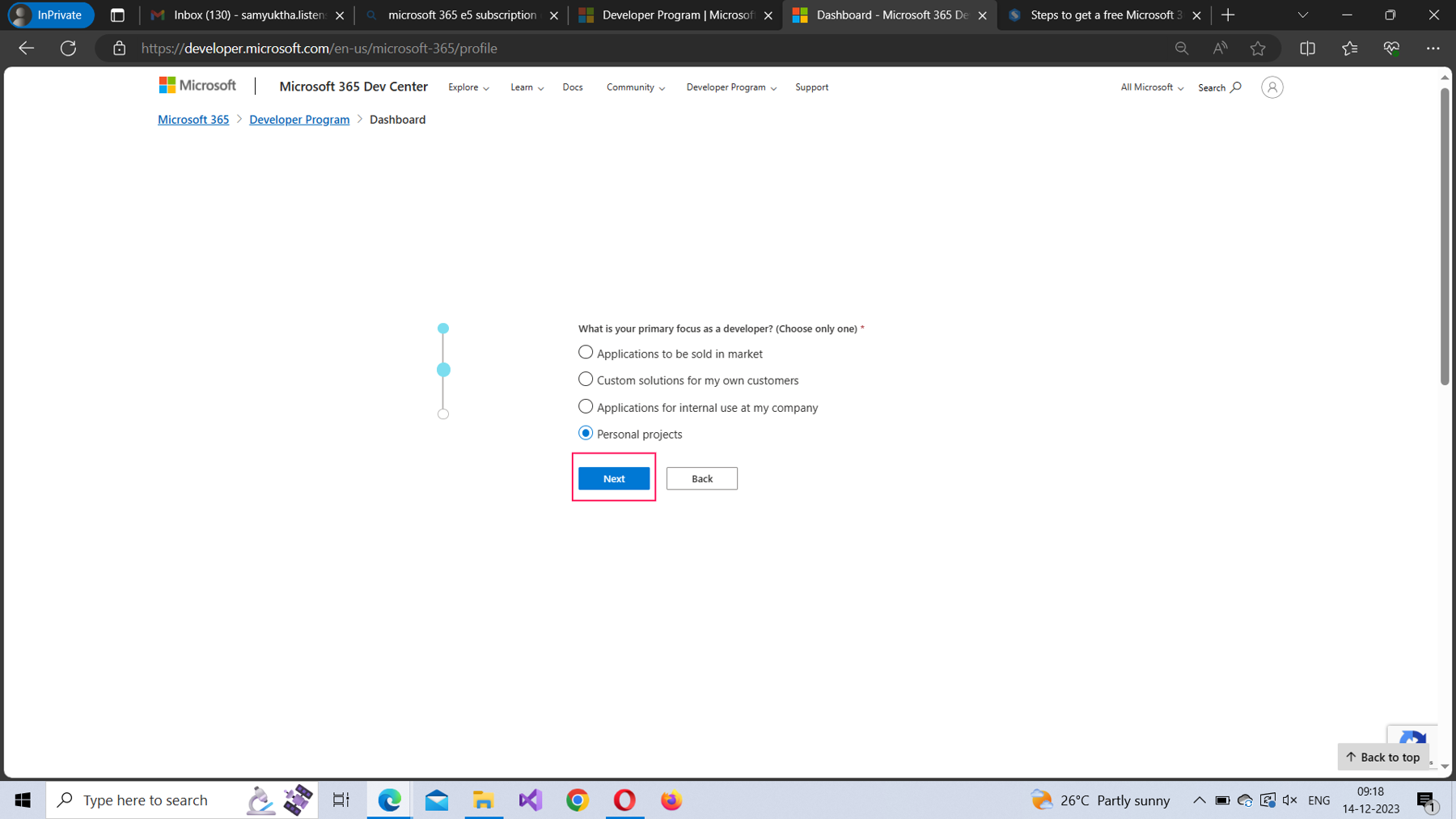
Task: Add page to favorites star icon
Action: tap(1258, 49)
